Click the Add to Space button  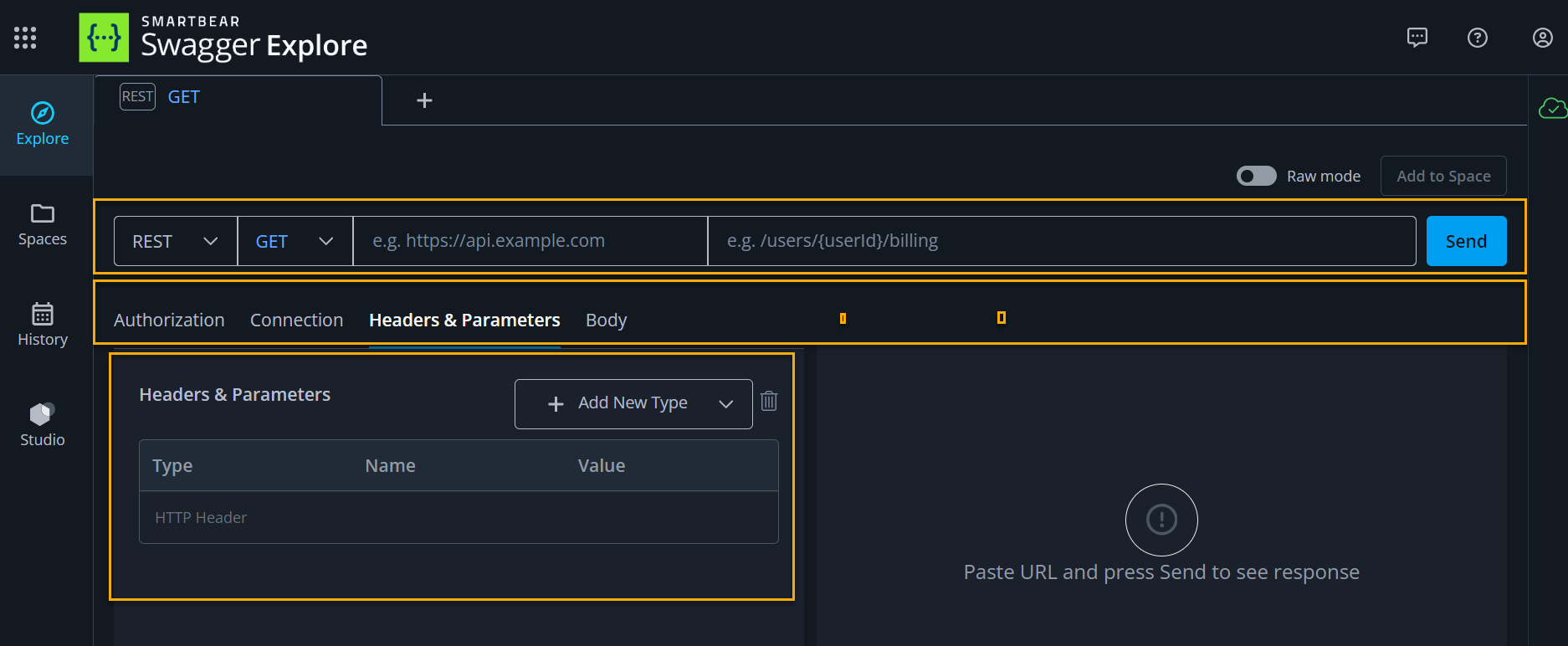[1442, 176]
